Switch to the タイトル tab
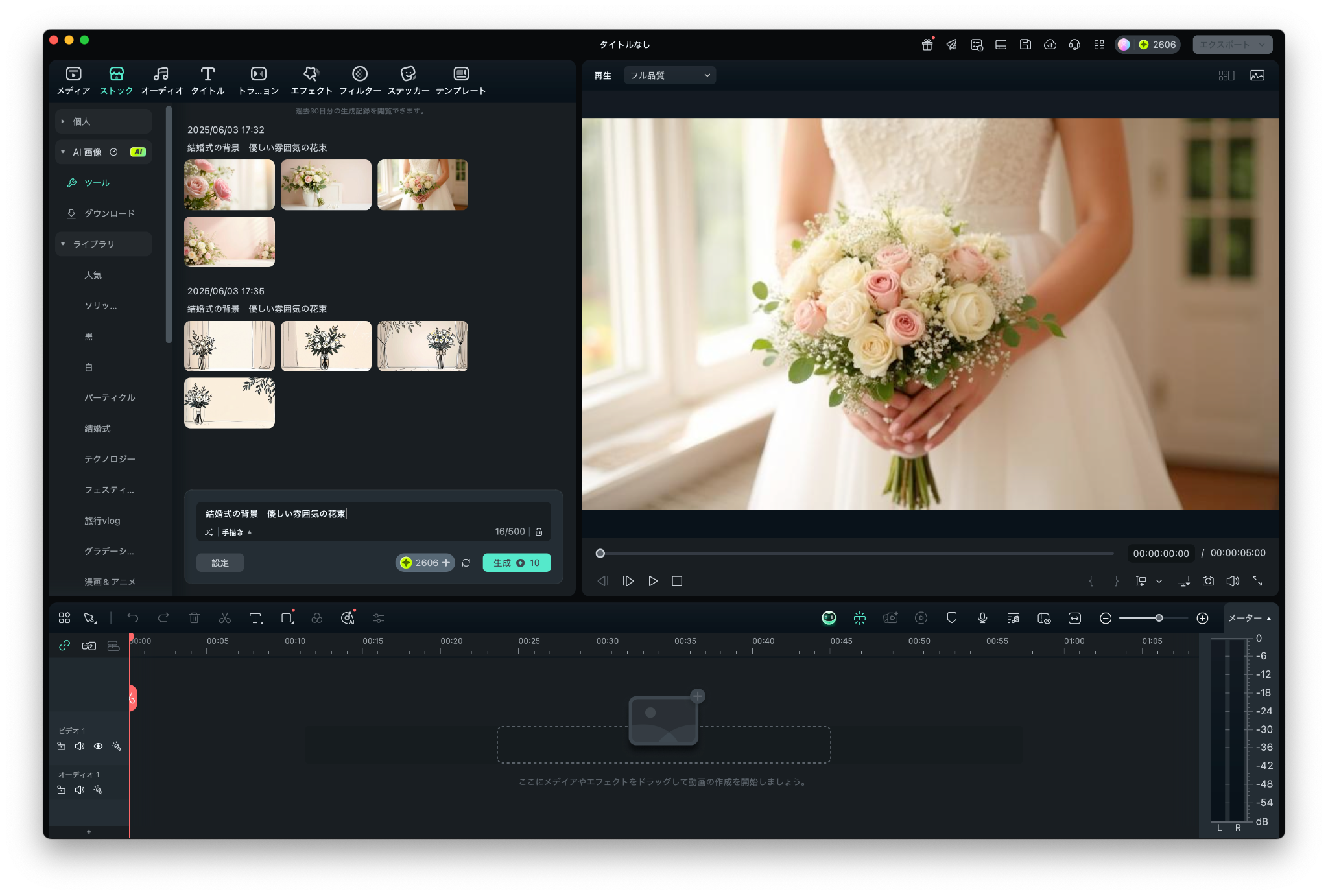 207,80
